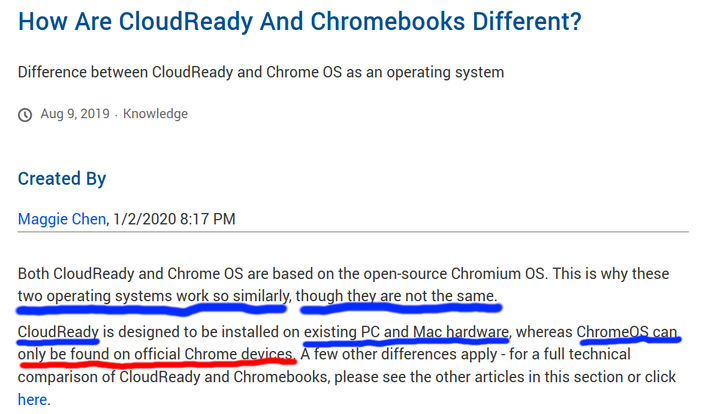The height and width of the screenshot is (414, 720).
Task: Click 'existing PC and Mac hardware' phrase
Action: (x=406, y=332)
